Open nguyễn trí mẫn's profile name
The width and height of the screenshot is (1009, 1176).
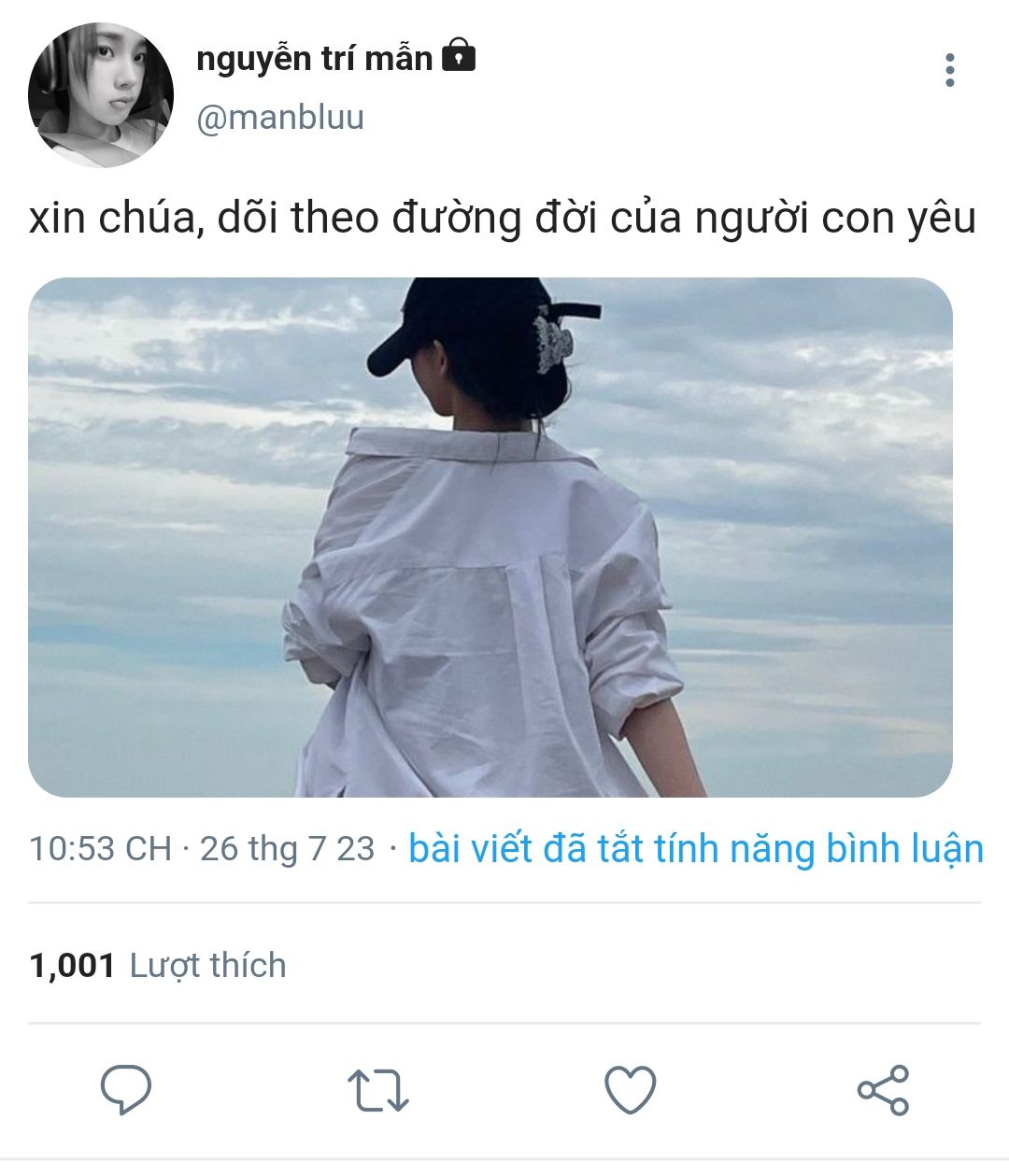pos(315,59)
